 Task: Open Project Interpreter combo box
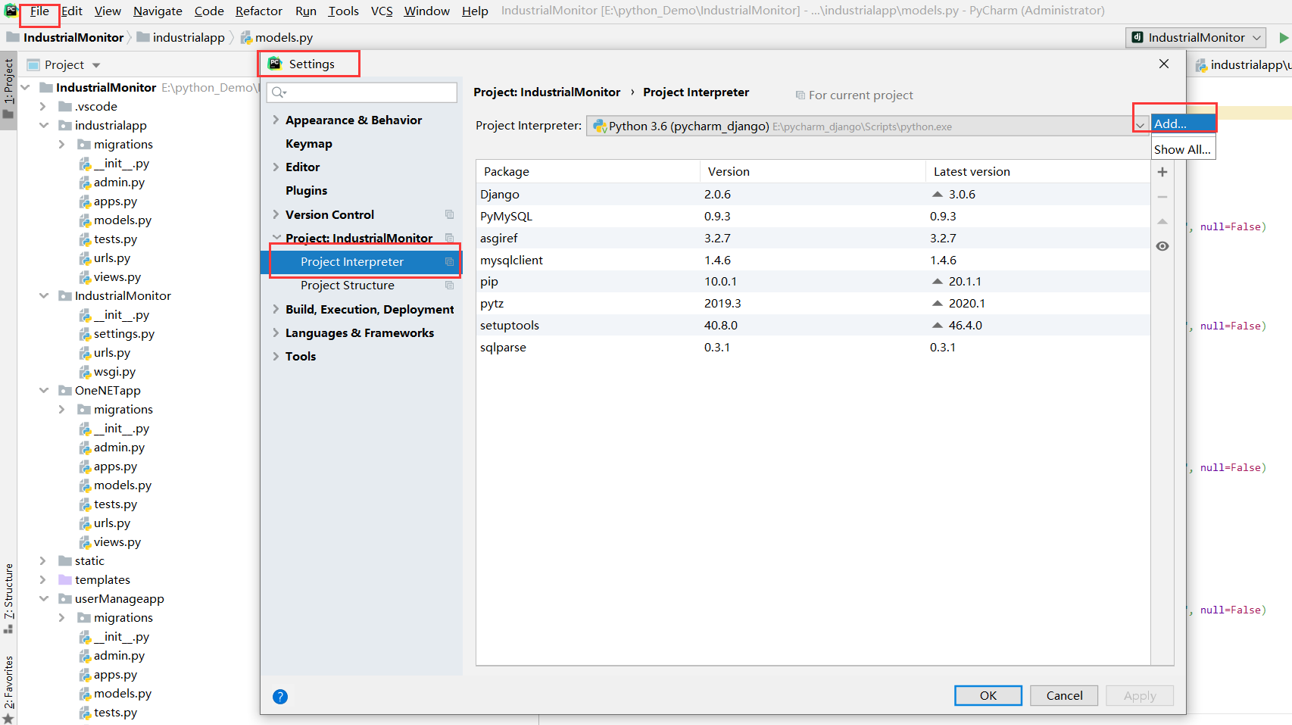866,126
